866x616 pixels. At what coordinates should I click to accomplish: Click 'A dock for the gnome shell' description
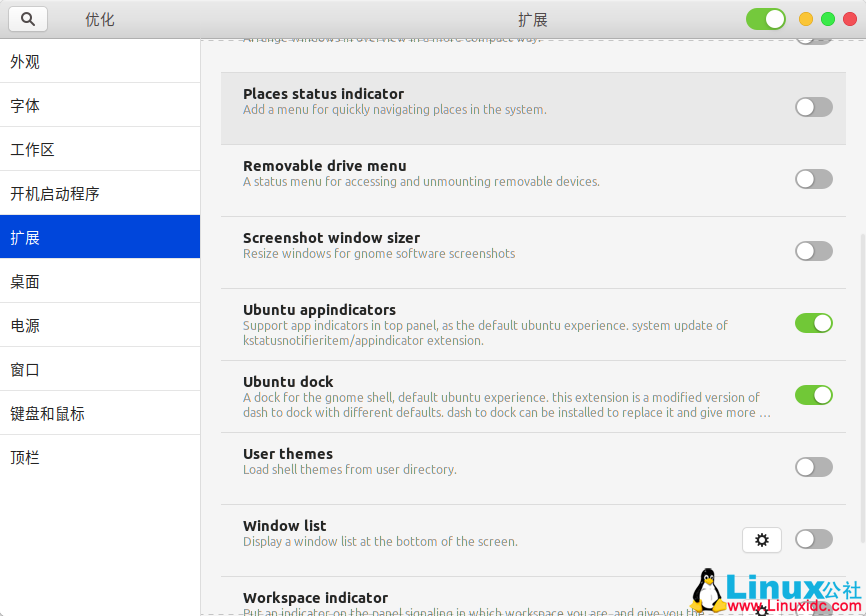click(506, 405)
